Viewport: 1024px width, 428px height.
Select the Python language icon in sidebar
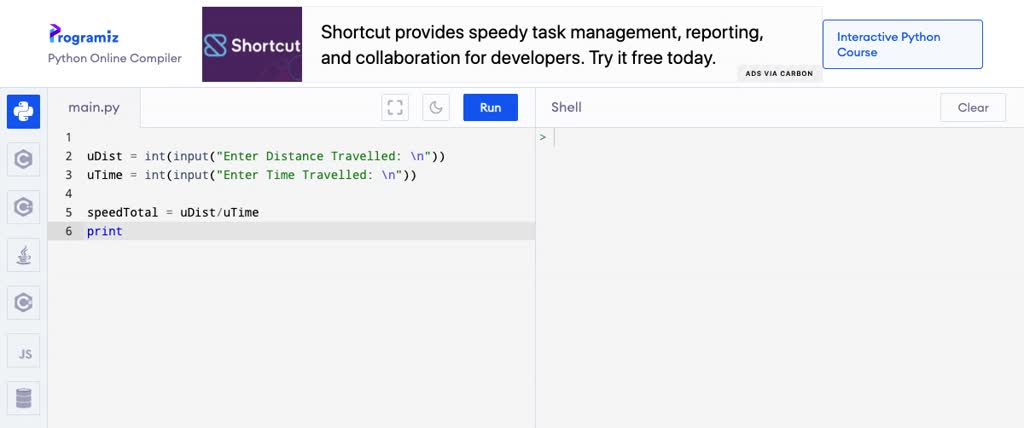[x=24, y=111]
